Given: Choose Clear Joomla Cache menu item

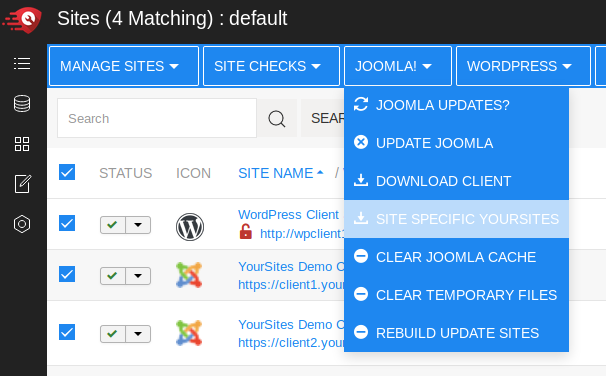Looking at the screenshot, I should pos(456,257).
